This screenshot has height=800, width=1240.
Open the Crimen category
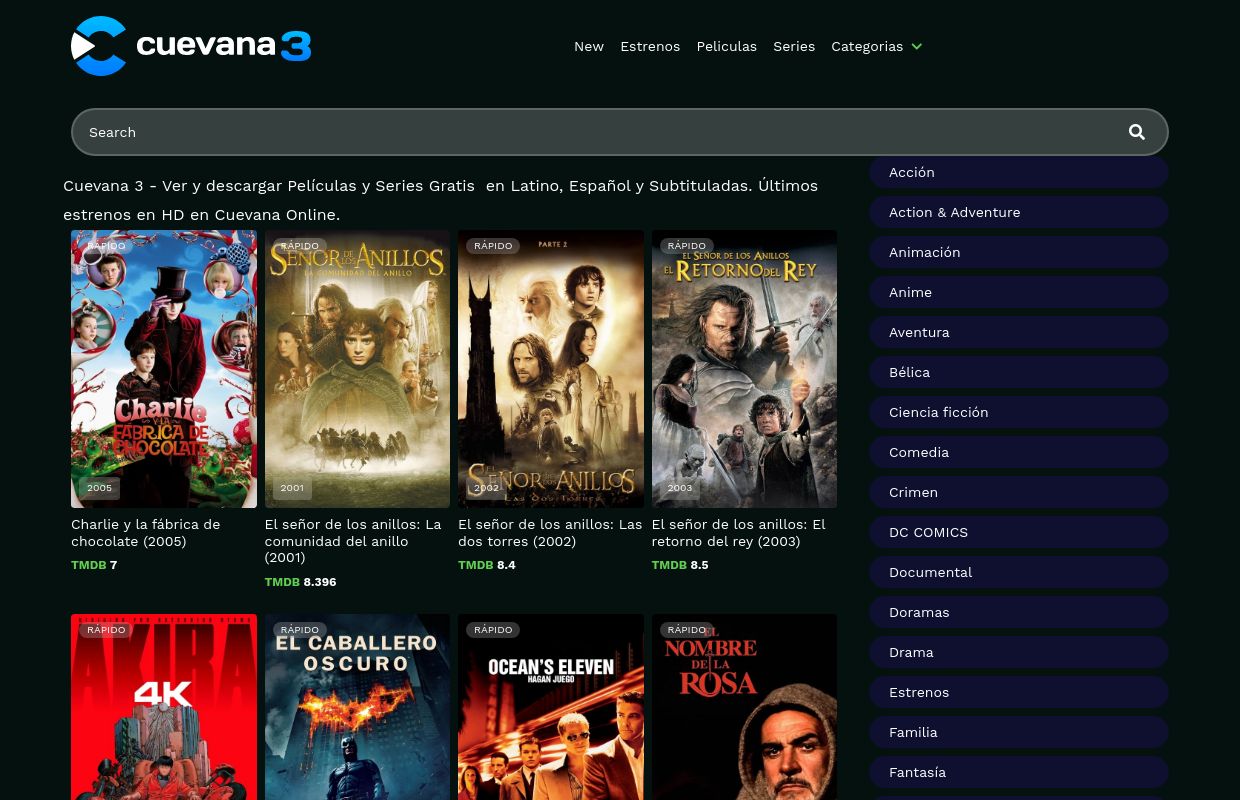click(x=1019, y=492)
